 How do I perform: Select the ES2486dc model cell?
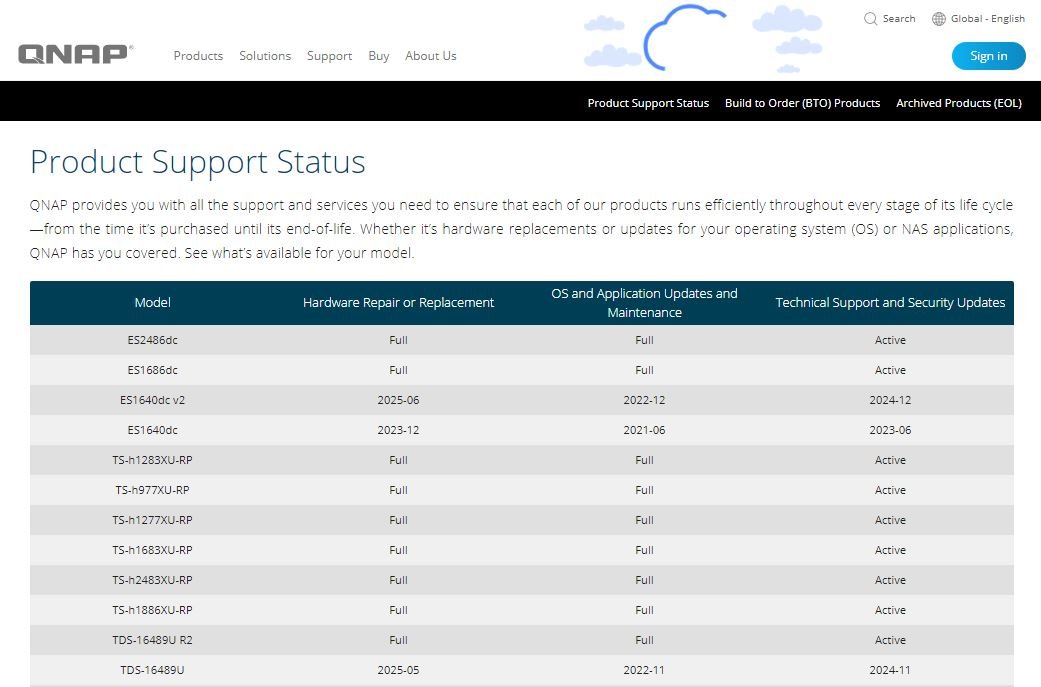coord(153,340)
